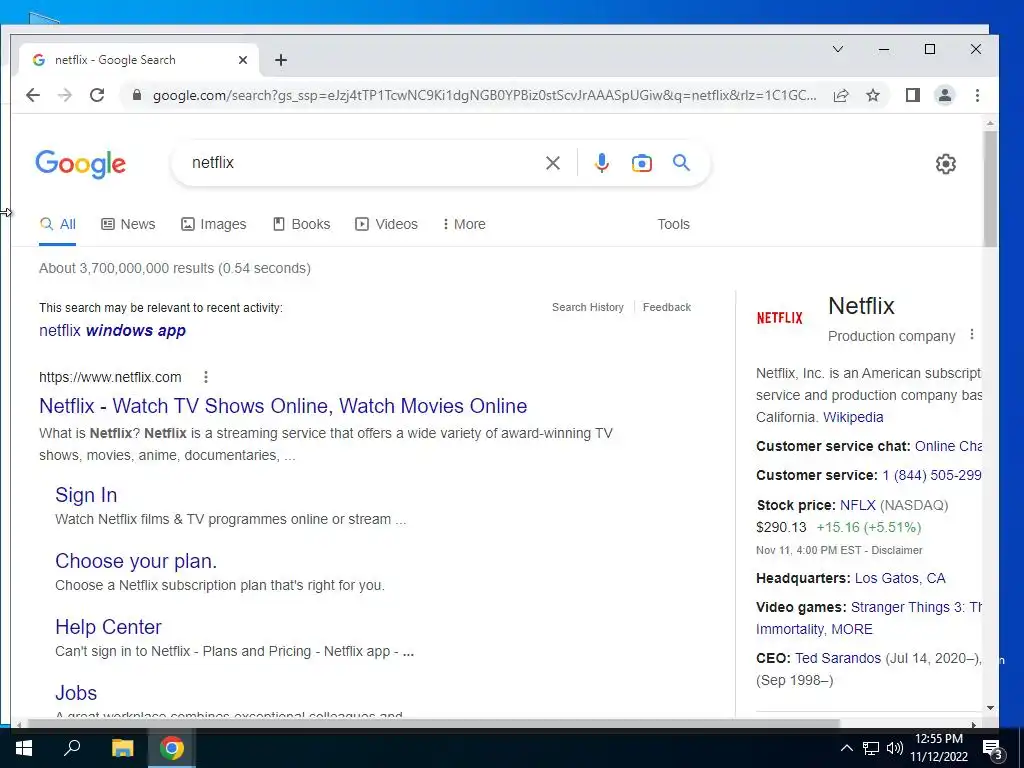This screenshot has width=1024, height=768.
Task: Switch to the News tab
Action: pyautogui.click(x=129, y=224)
